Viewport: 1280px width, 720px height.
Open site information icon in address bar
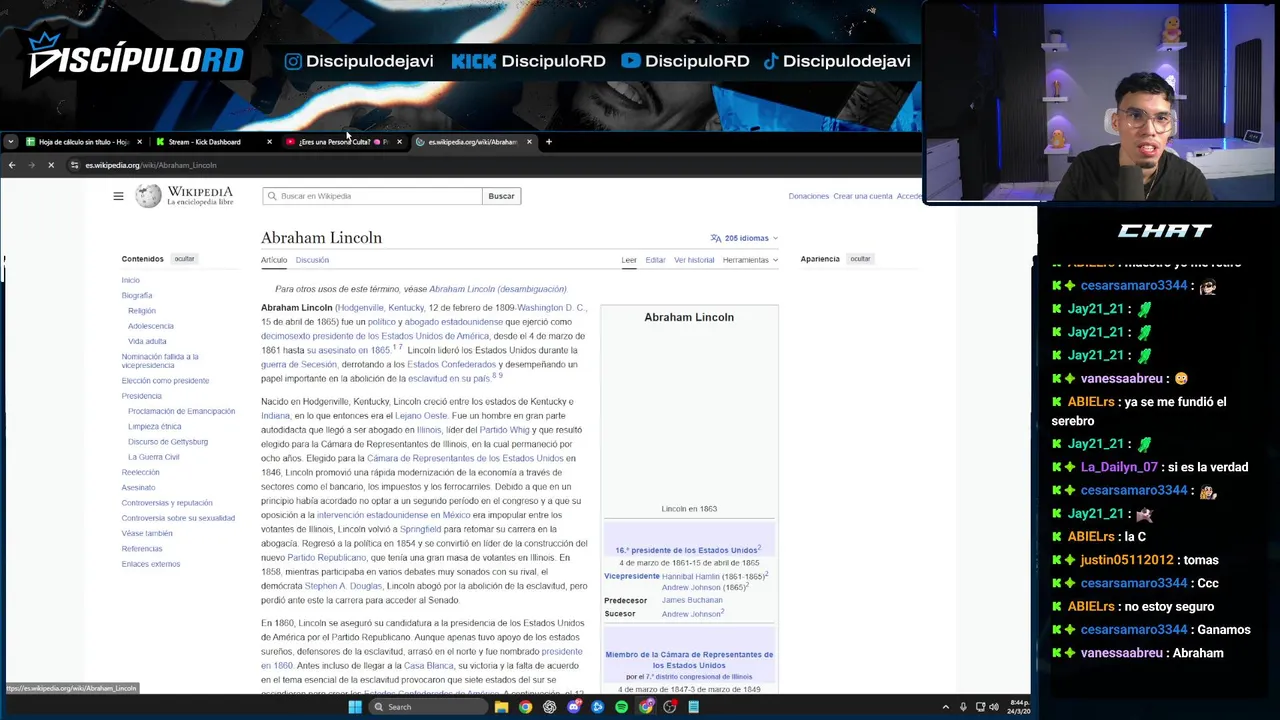(74, 165)
